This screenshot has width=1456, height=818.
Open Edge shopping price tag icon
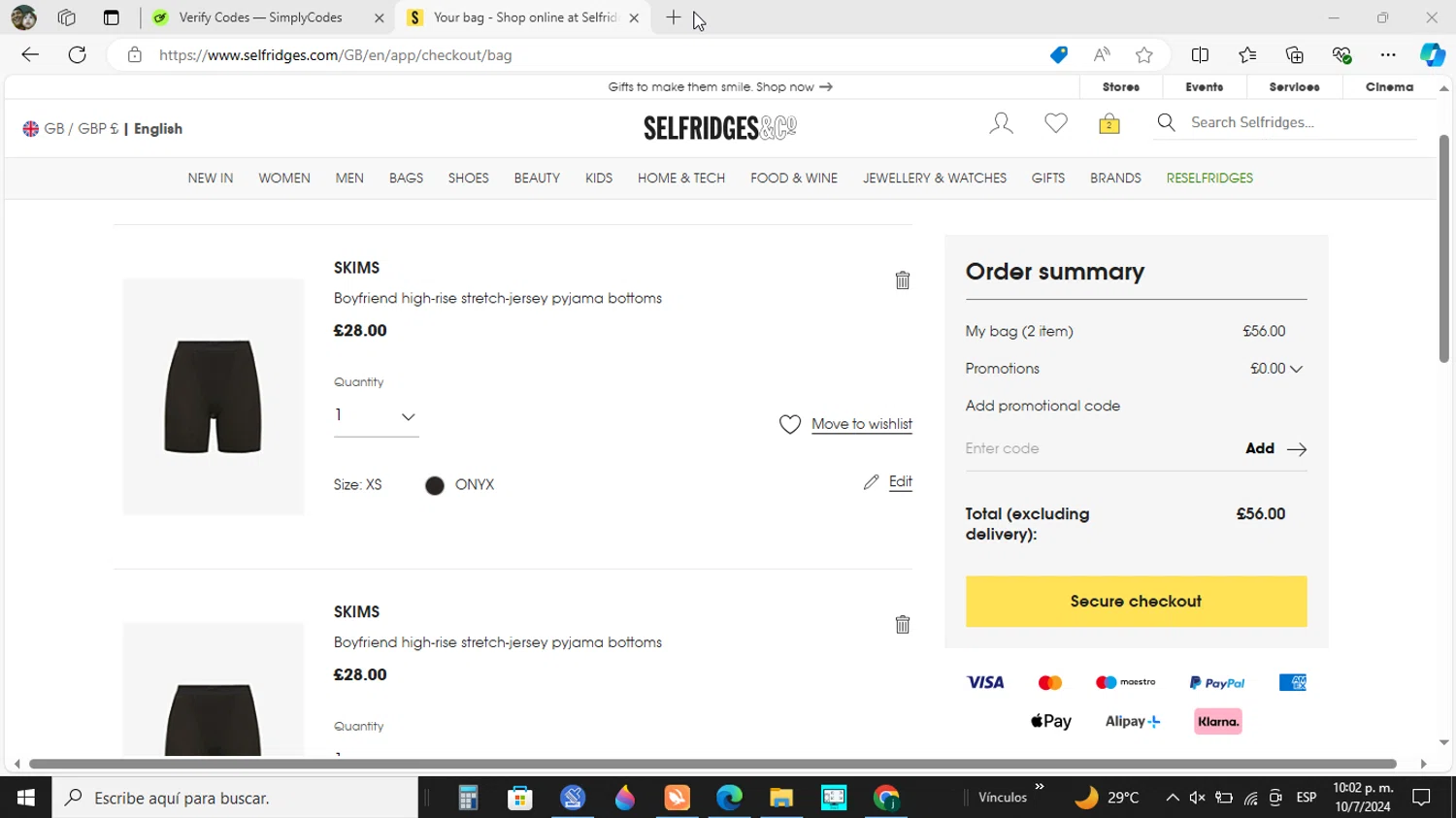[1059, 55]
